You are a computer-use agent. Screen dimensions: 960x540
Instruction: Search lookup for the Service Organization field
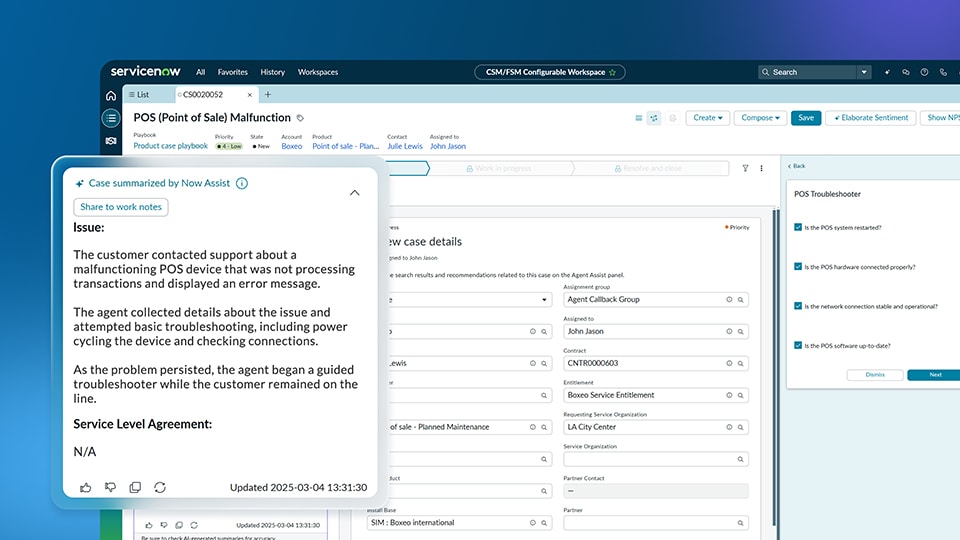740,459
